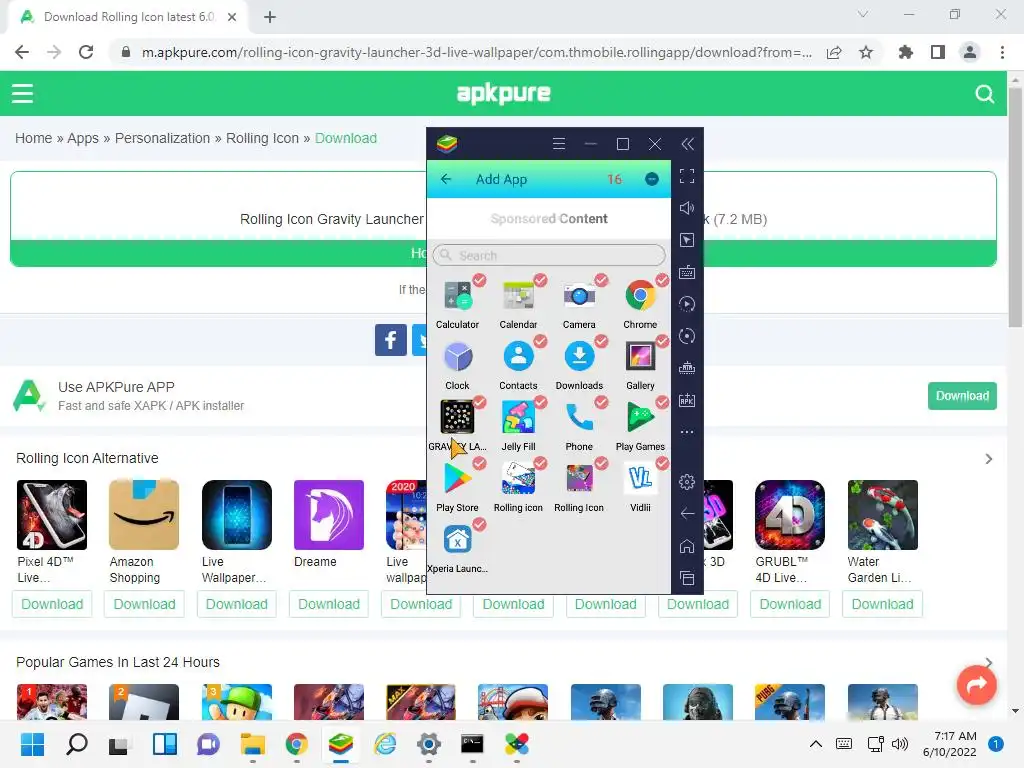Open the BlueStacks hamburger menu in title bar
The image size is (1024, 768).
click(x=559, y=144)
